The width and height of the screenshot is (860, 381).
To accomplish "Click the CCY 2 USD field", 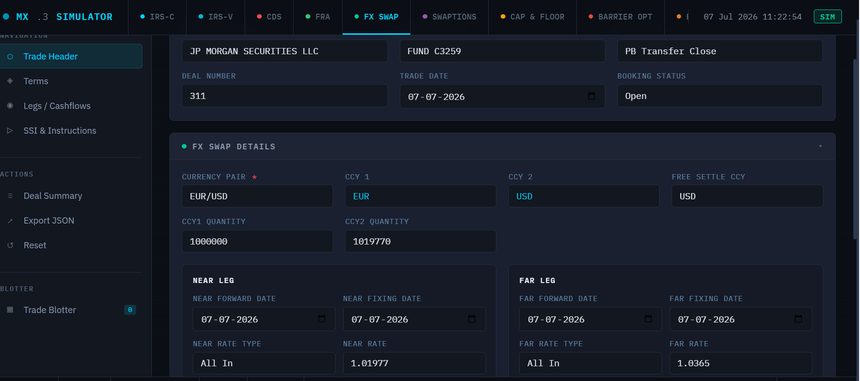I will (x=584, y=196).
